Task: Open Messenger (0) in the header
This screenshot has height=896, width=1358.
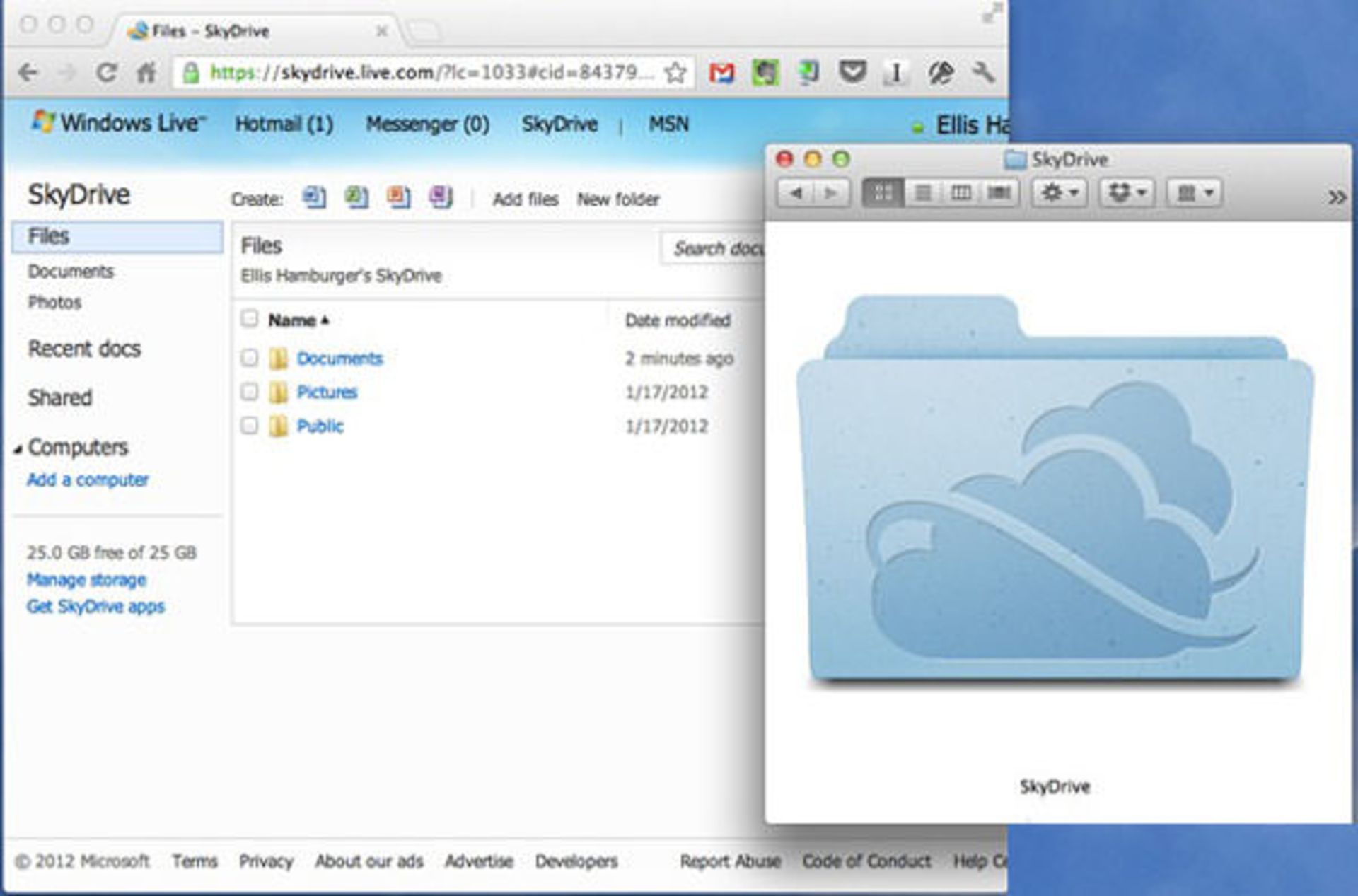Action: pos(427,124)
